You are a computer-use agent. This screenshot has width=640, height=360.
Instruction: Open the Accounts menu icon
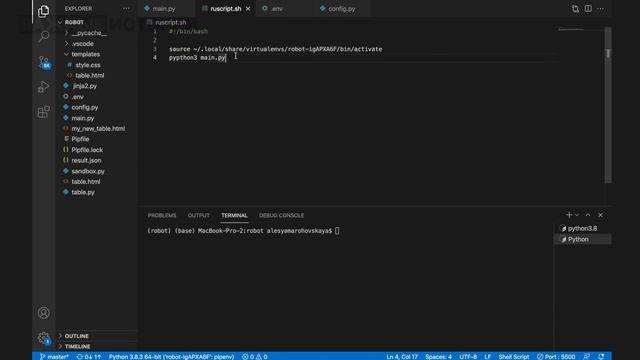(x=44, y=313)
